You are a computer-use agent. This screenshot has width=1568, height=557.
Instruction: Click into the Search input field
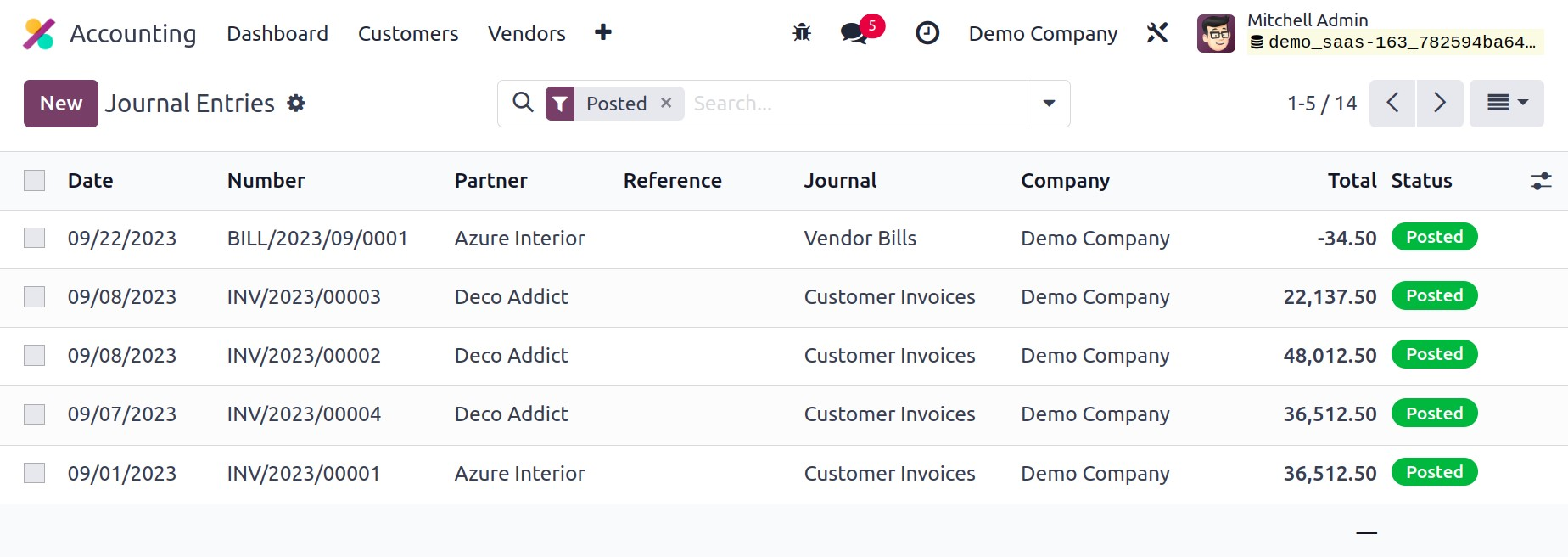(x=855, y=104)
